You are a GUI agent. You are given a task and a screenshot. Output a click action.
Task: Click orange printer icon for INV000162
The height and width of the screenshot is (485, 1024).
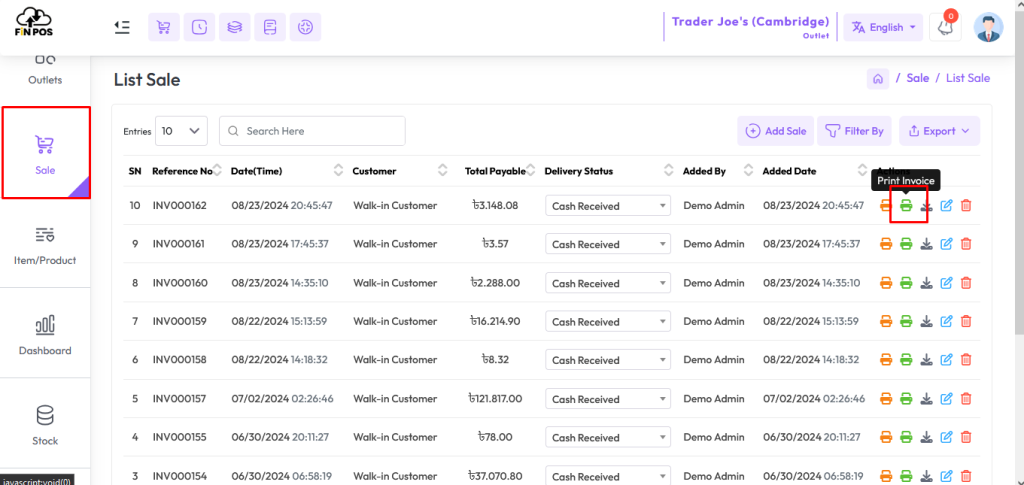[x=886, y=206]
